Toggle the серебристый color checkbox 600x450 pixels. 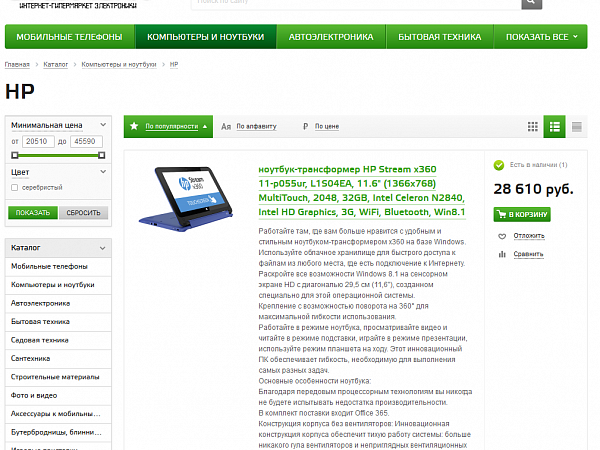15,188
